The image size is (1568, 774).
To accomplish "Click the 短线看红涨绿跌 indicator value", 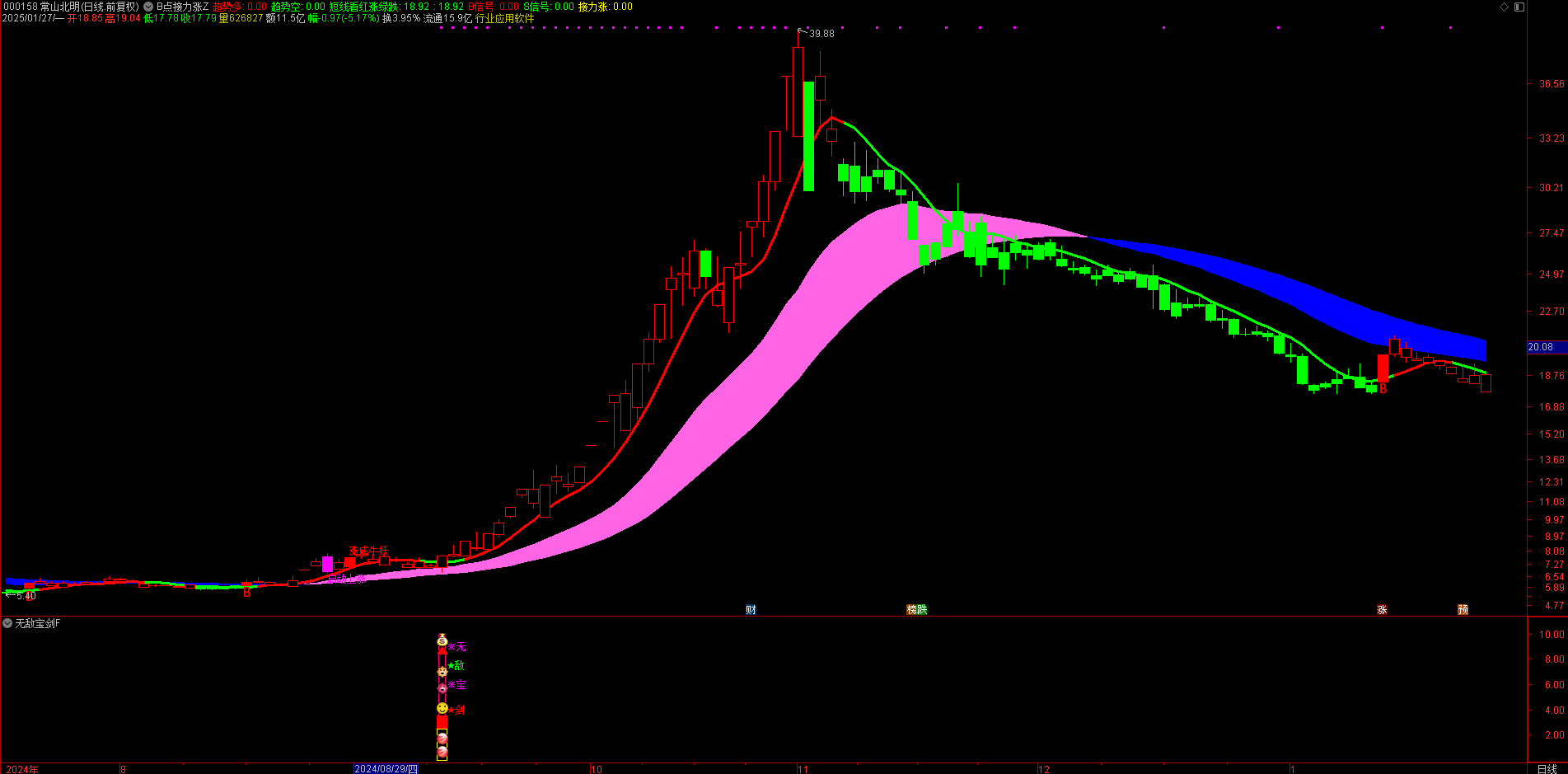I will [396, 7].
